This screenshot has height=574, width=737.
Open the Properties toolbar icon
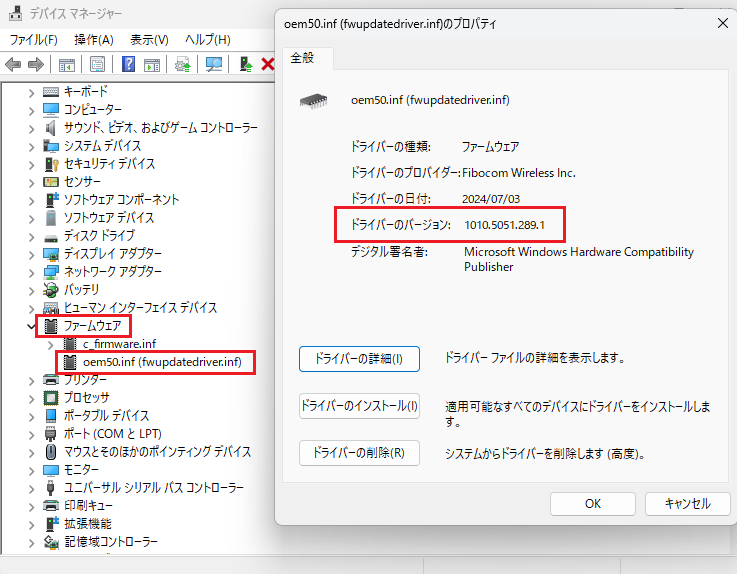[97, 64]
